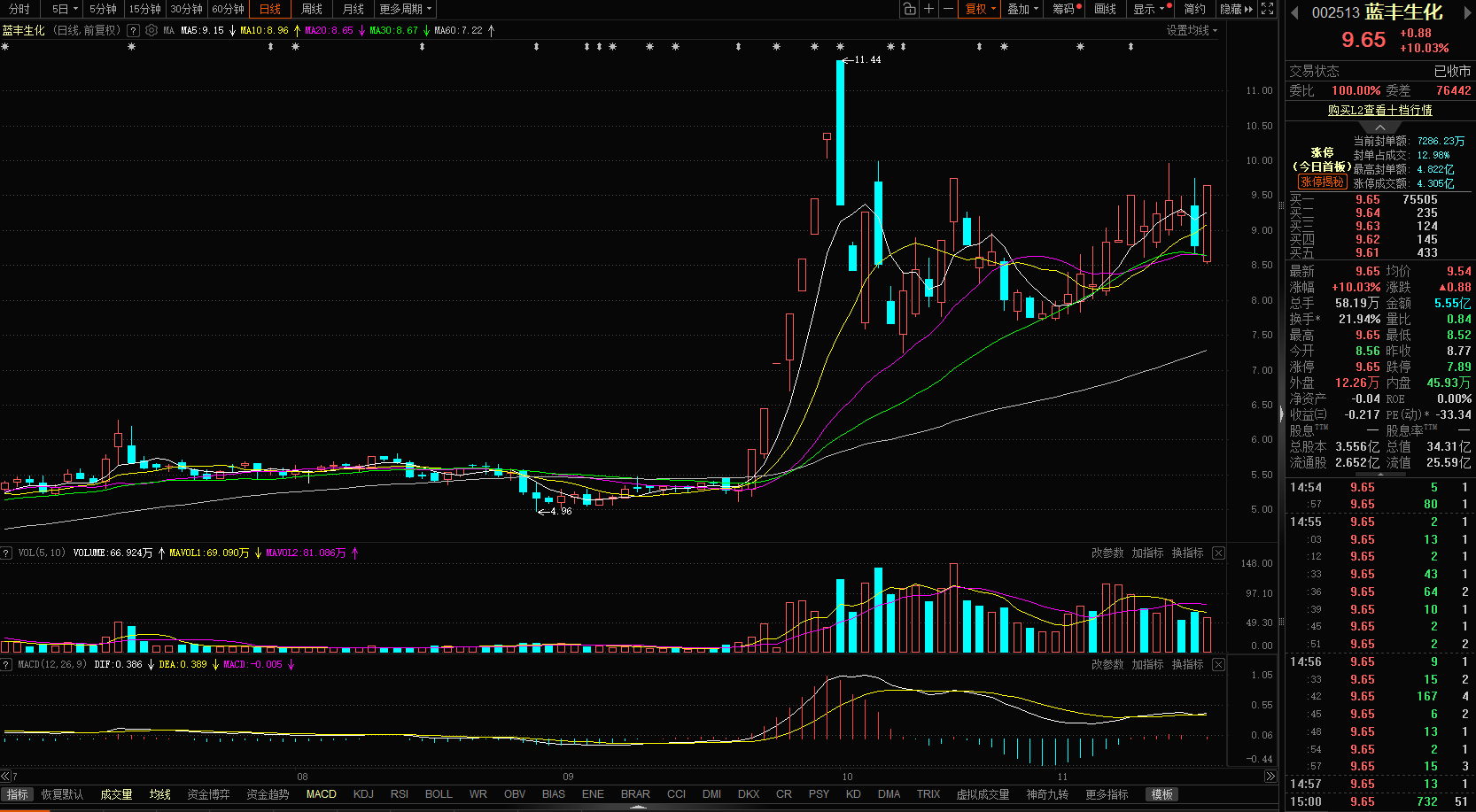Close the VOL indicator panel
This screenshot has width=1476, height=812.
click(1218, 553)
